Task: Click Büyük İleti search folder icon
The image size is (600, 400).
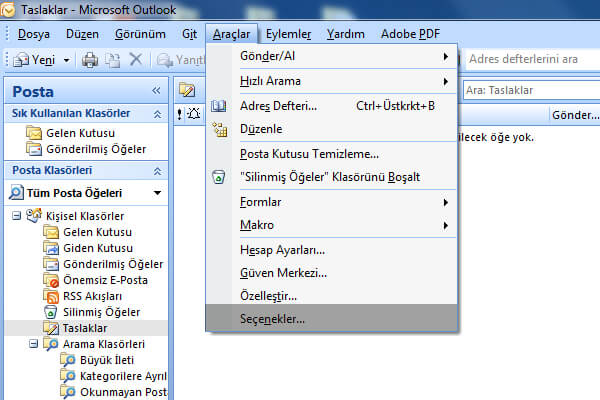Action: tap(68, 360)
